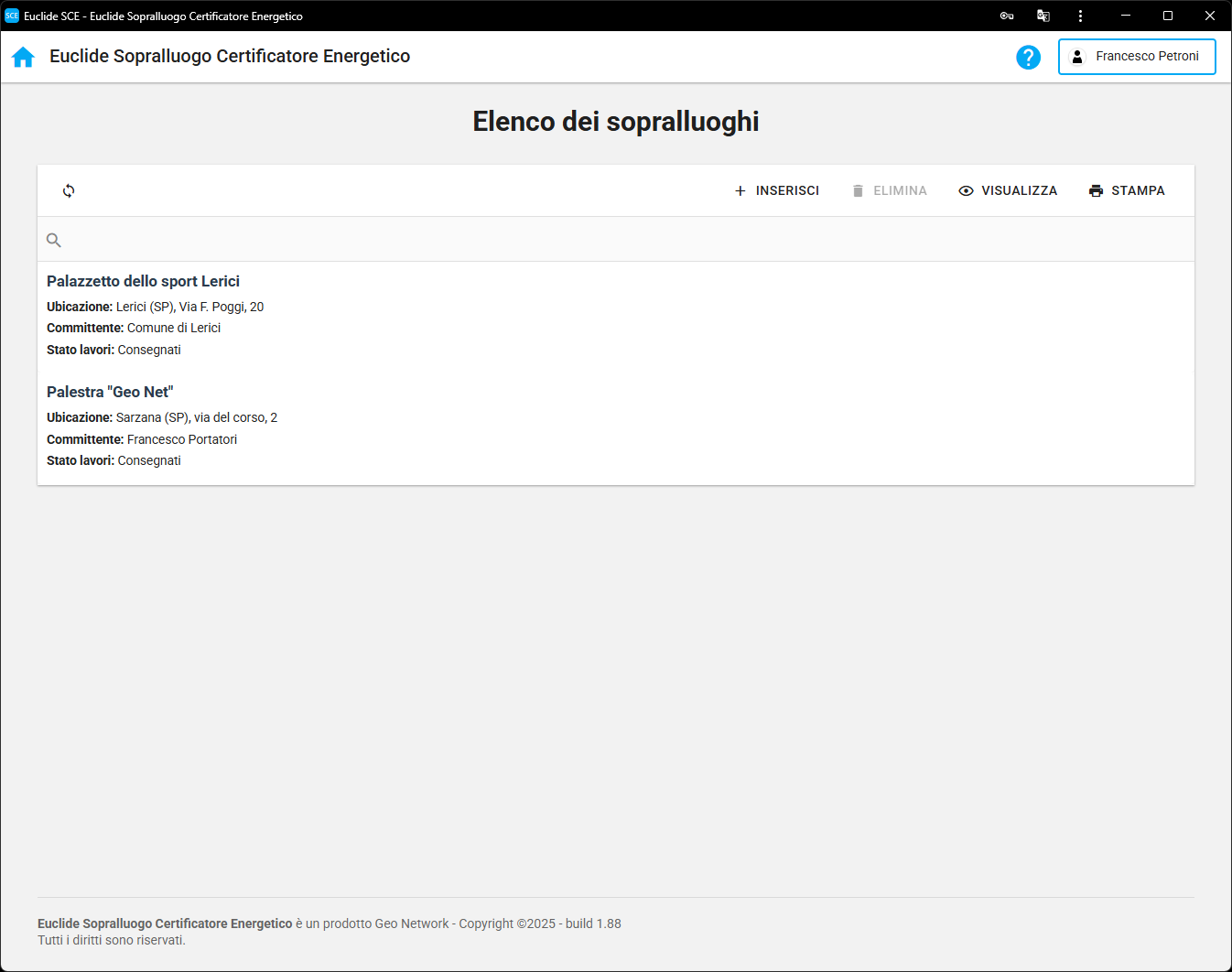Click the VISUALIZZA button
Screen dimensions: 1232x972
coord(1008,190)
